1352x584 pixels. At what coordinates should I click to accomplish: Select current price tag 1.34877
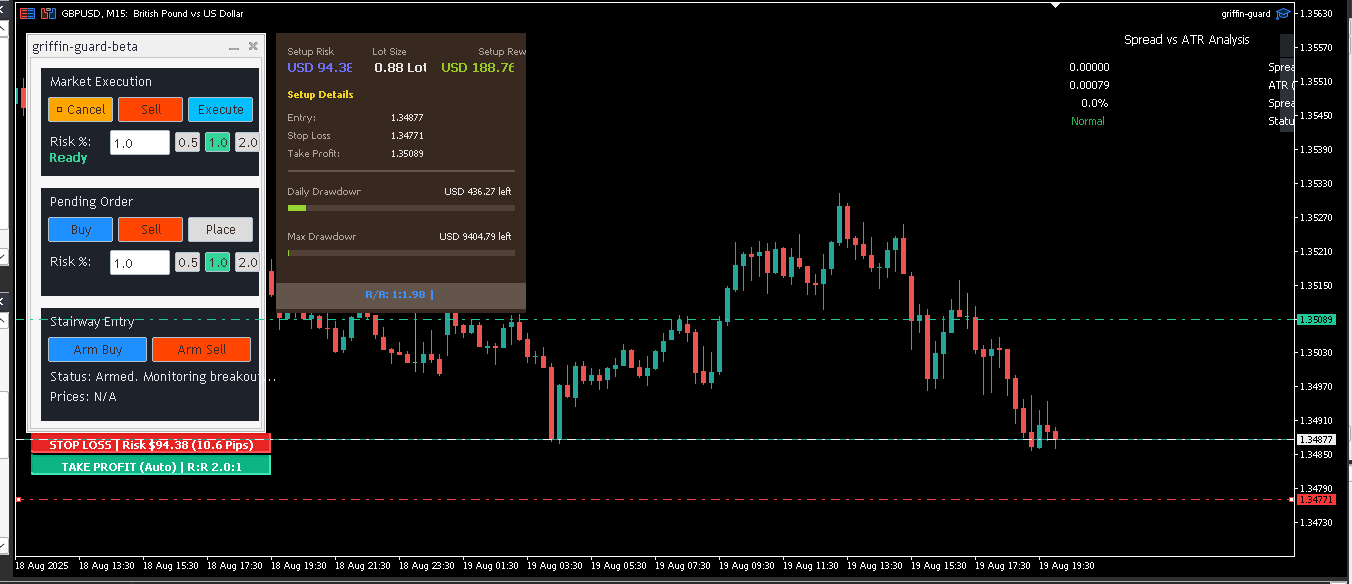pyautogui.click(x=1315, y=440)
